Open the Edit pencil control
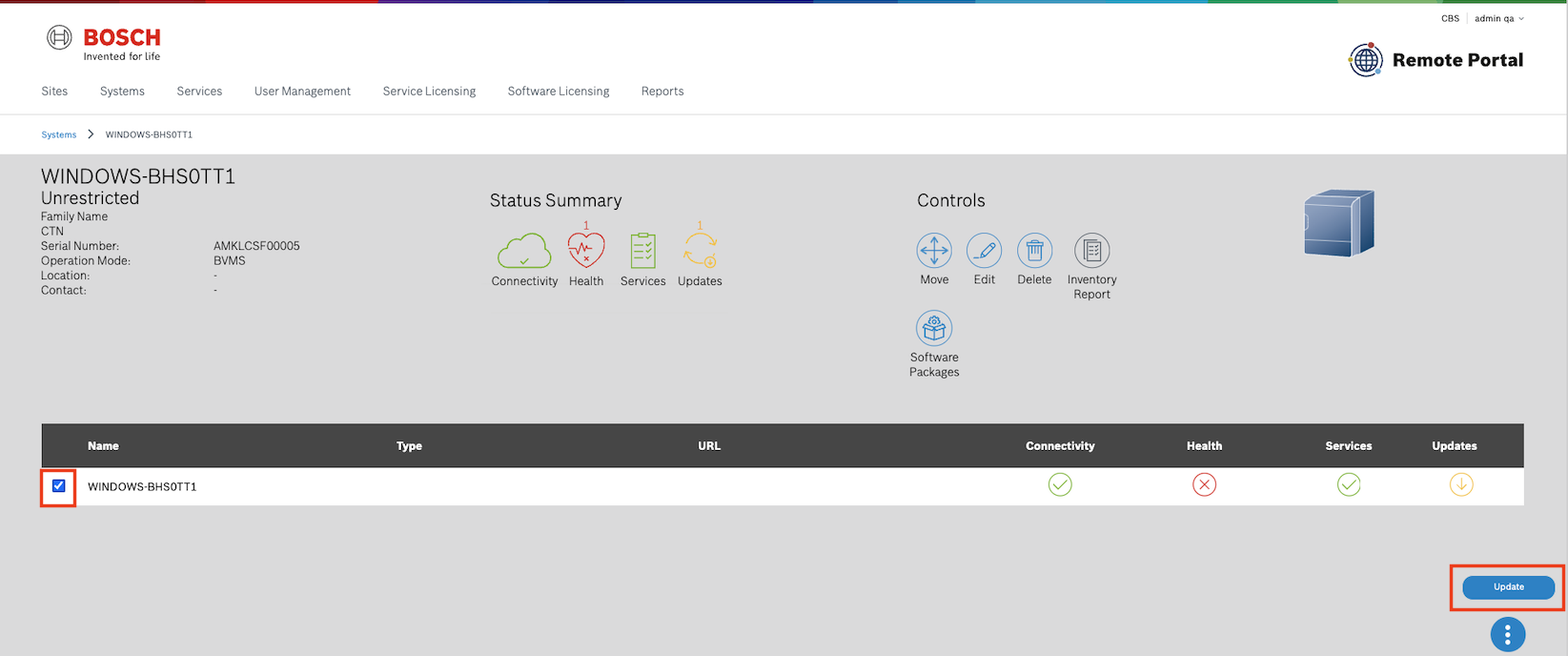Viewport: 1568px width, 656px height. (x=984, y=251)
